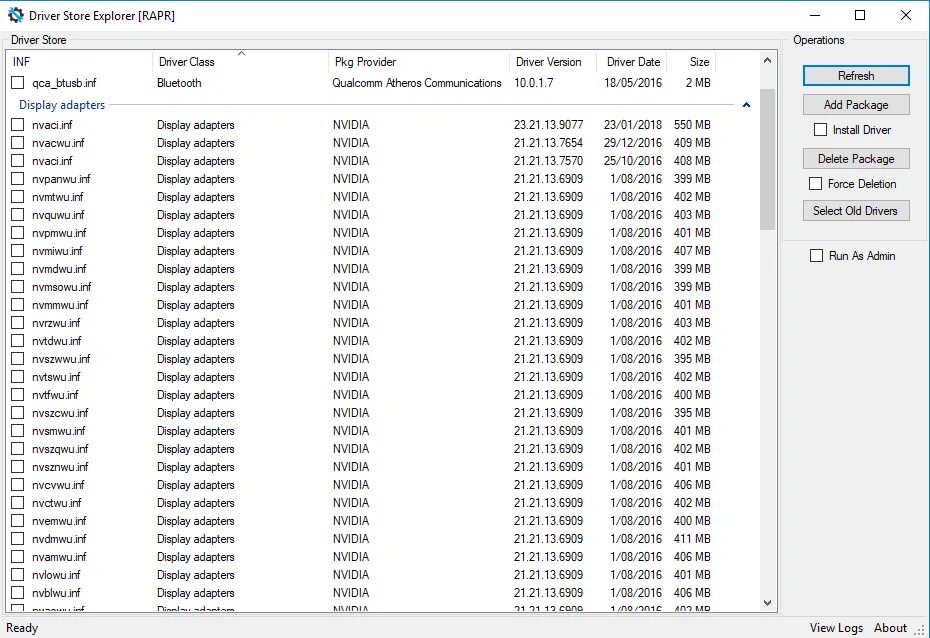Open View Logs link
The height and width of the screenshot is (638, 930).
836,628
